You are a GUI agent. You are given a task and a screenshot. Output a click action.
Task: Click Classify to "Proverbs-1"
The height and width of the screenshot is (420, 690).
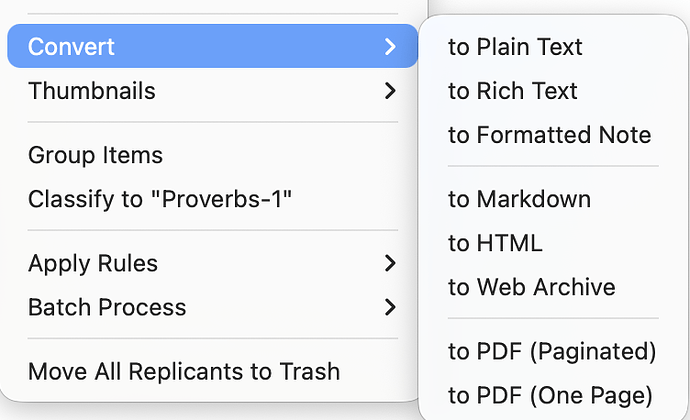point(160,199)
